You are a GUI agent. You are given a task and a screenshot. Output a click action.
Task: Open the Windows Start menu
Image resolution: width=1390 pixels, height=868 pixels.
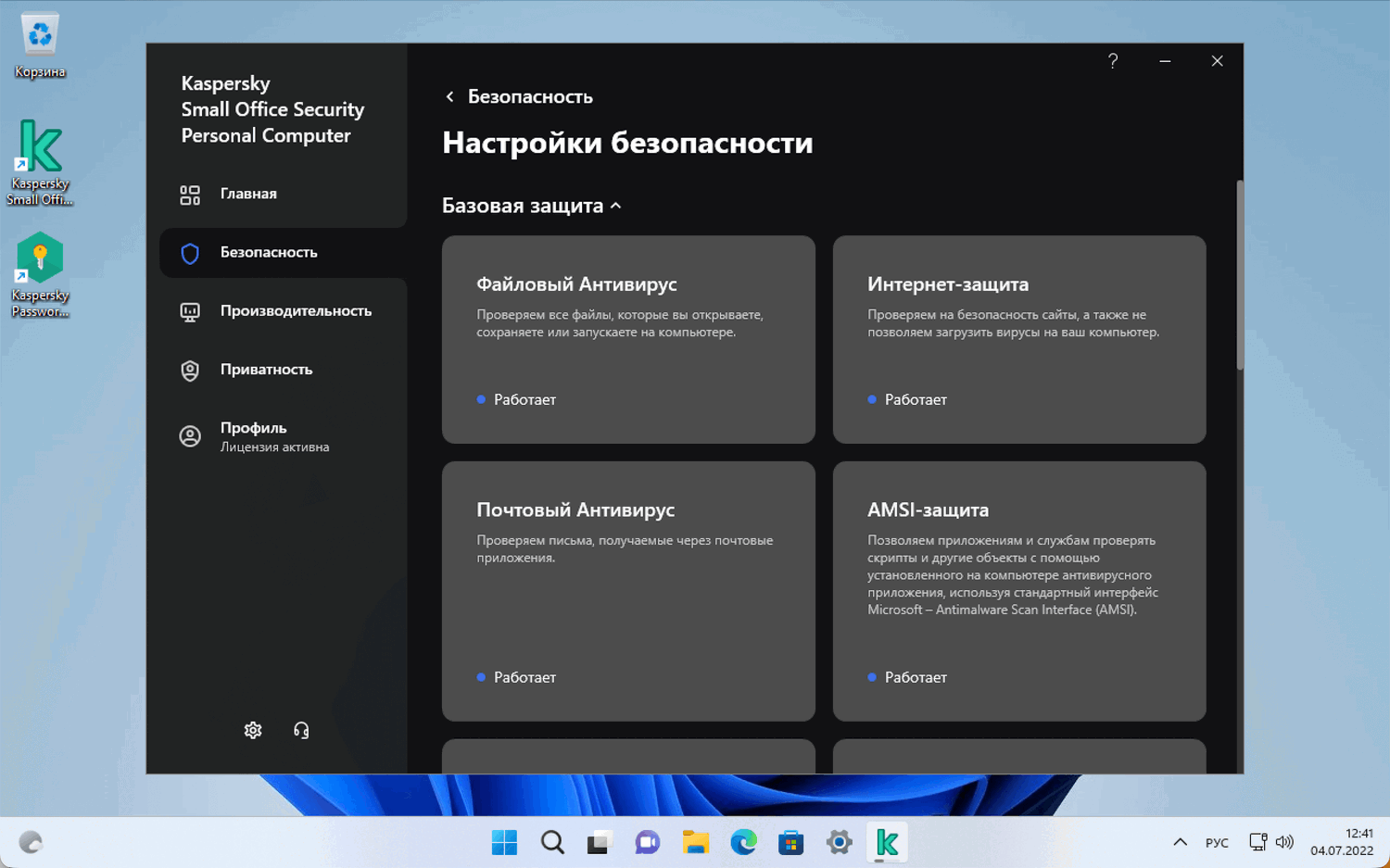(505, 842)
